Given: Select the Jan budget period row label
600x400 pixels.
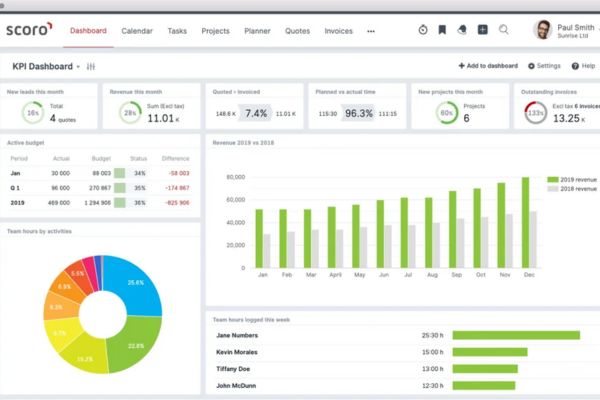Looking at the screenshot, I should pos(15,173).
